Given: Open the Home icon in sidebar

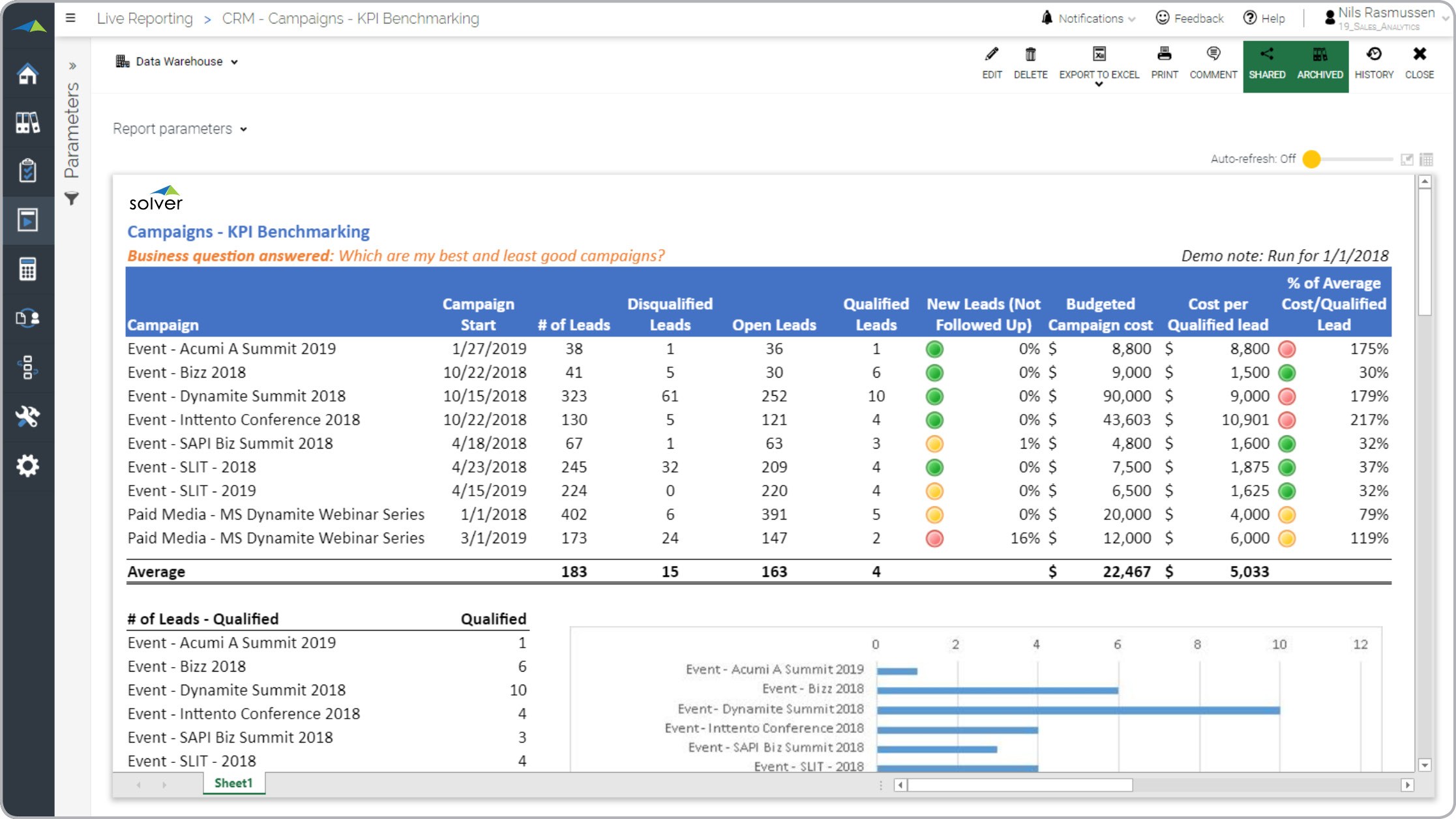Looking at the screenshot, I should point(27,74).
